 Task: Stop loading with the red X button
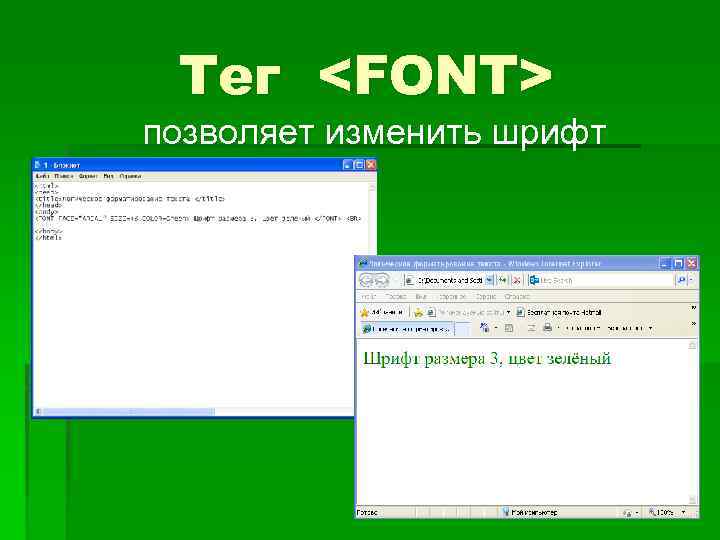517,280
